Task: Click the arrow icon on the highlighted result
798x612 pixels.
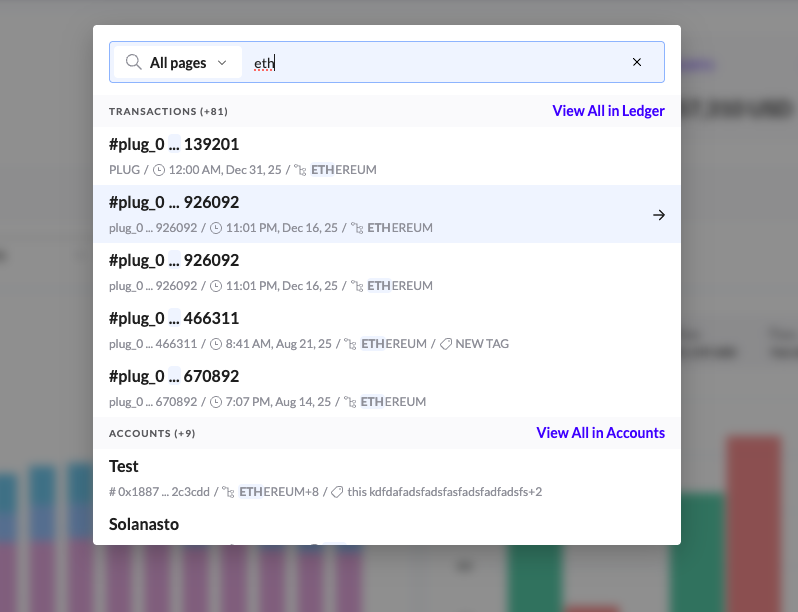Action: (x=658, y=214)
